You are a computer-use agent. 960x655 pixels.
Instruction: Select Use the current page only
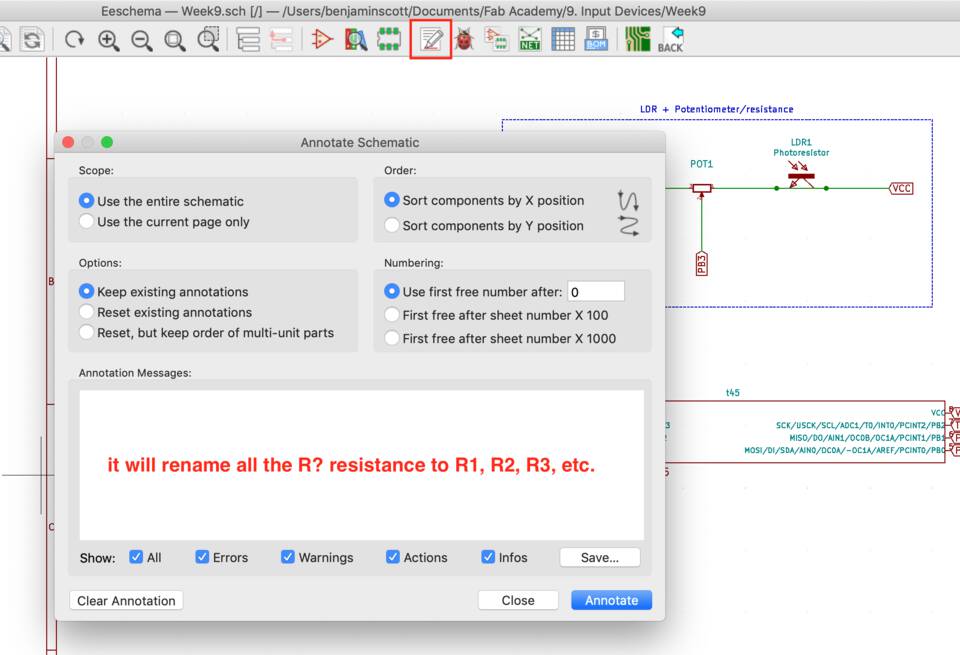pyautogui.click(x=165, y=222)
